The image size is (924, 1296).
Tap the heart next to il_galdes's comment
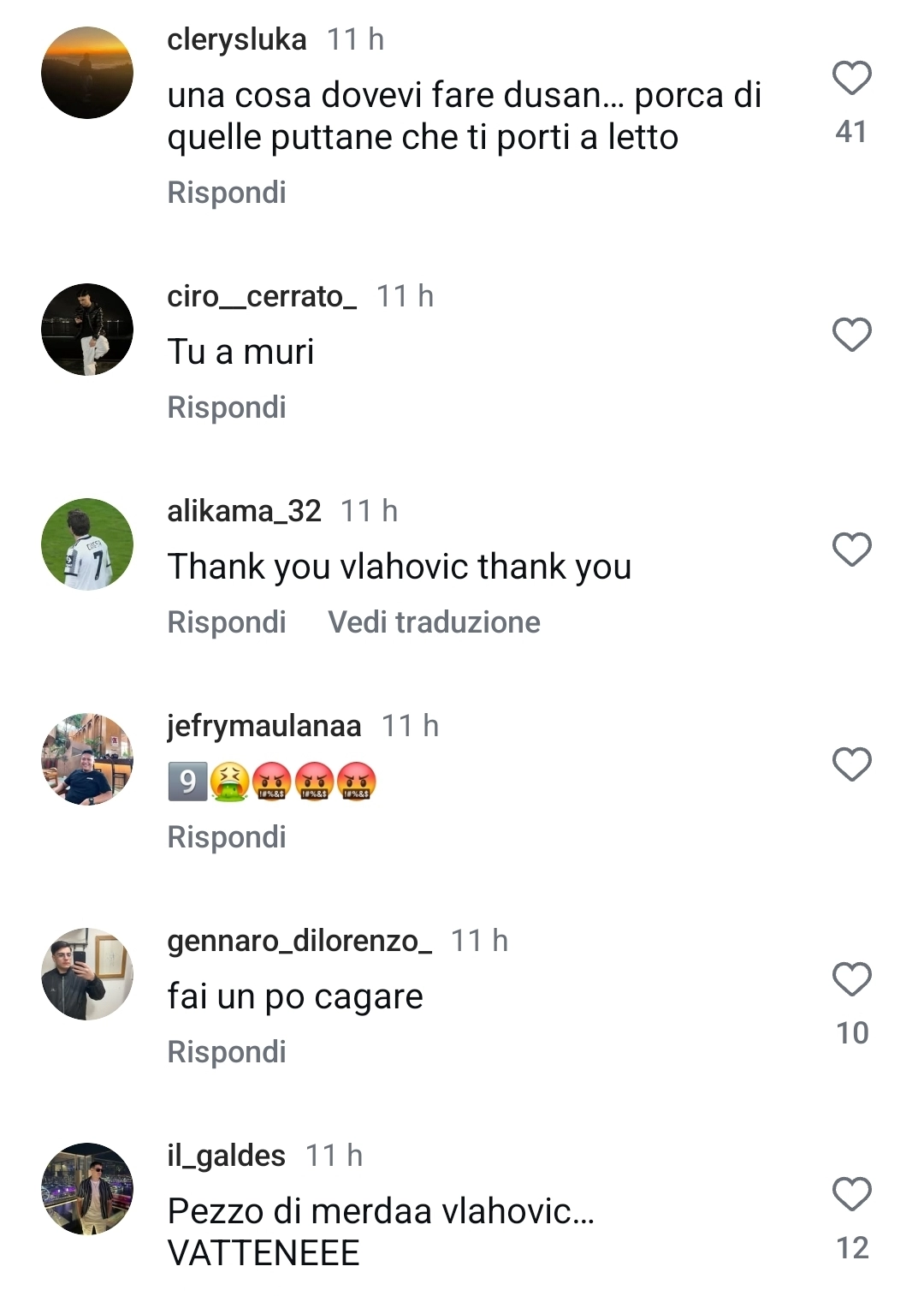tap(851, 1192)
